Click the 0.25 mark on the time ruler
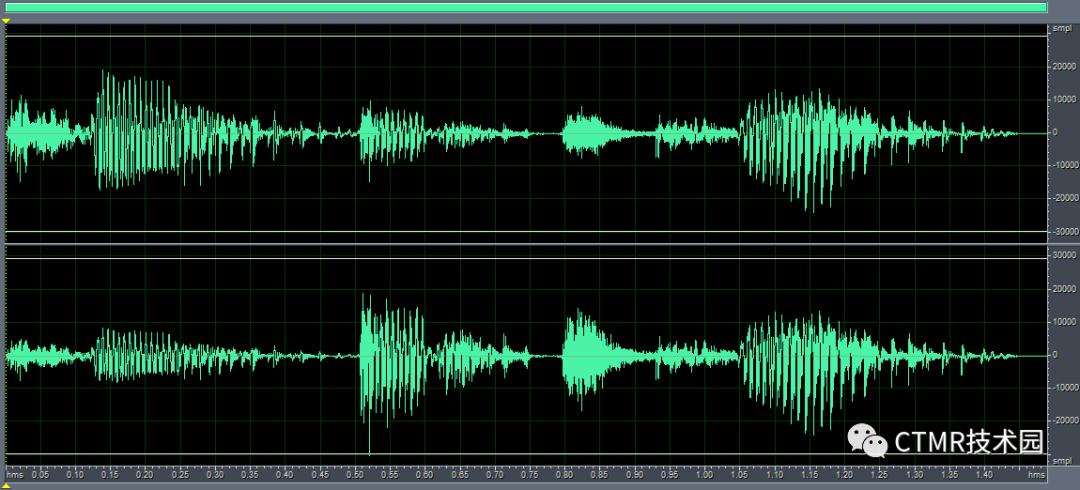The image size is (1080, 490). (x=180, y=476)
